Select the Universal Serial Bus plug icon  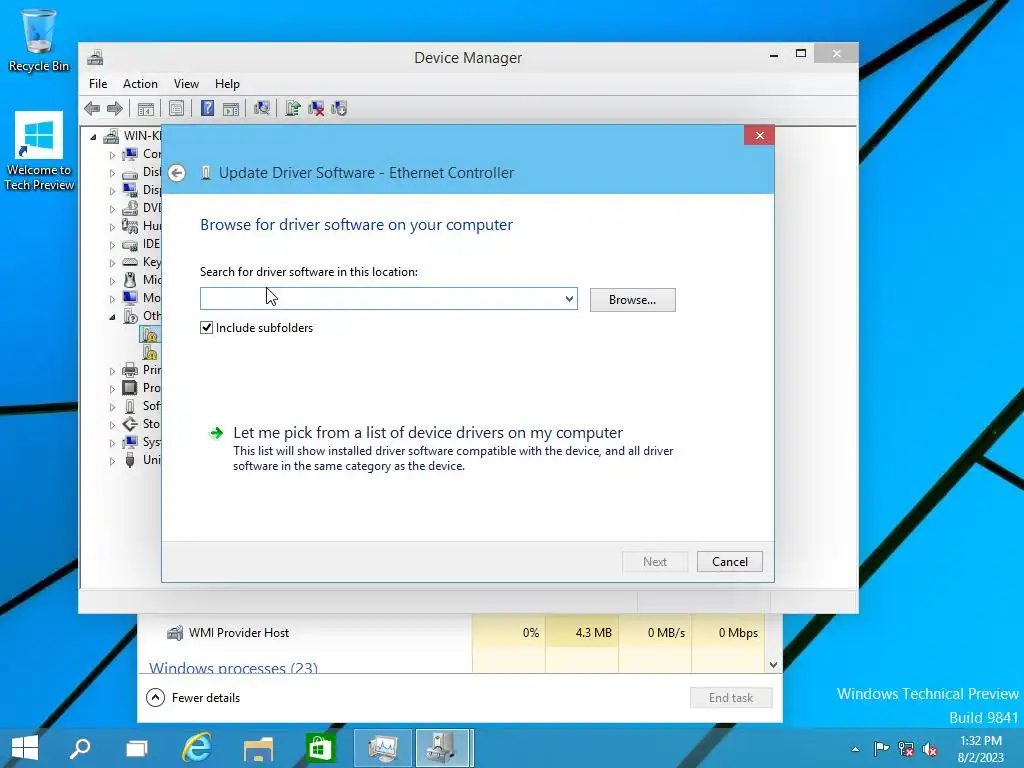[x=130, y=460]
